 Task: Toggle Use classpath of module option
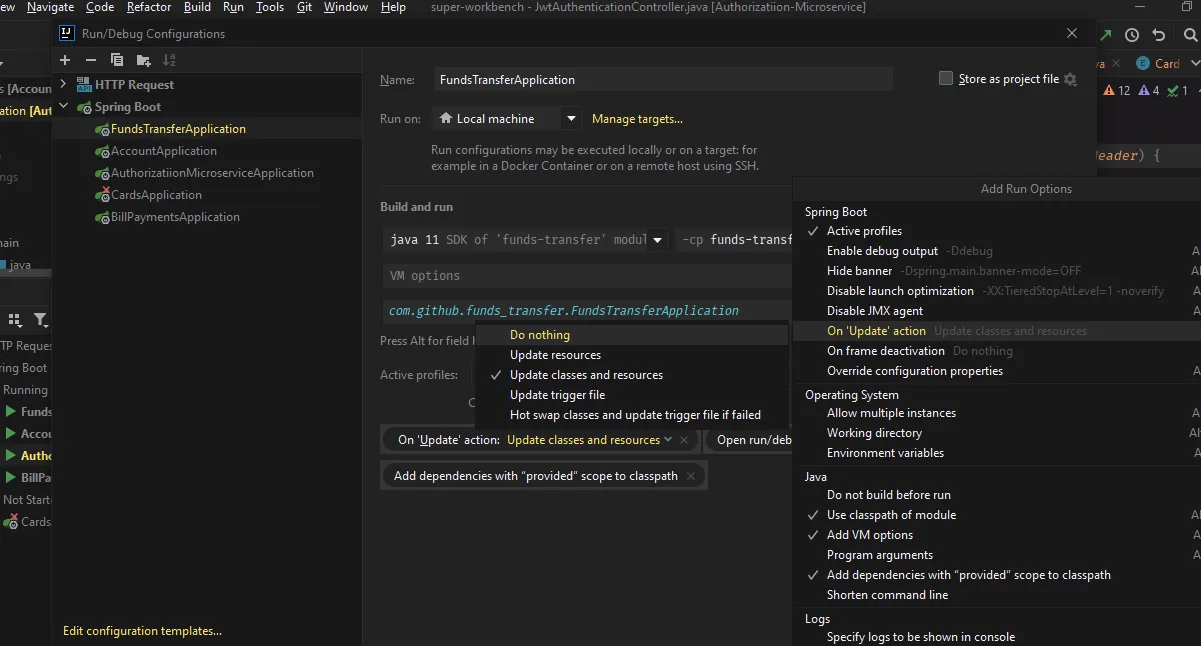pos(890,515)
